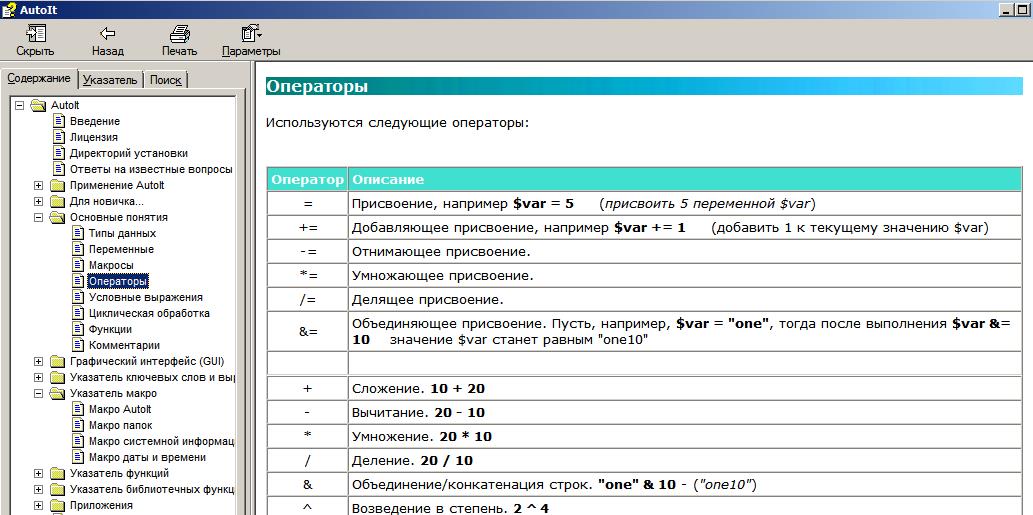Expand the Применение AutoIt tree node
Viewport: 1033px width, 515px height.
(x=39, y=185)
